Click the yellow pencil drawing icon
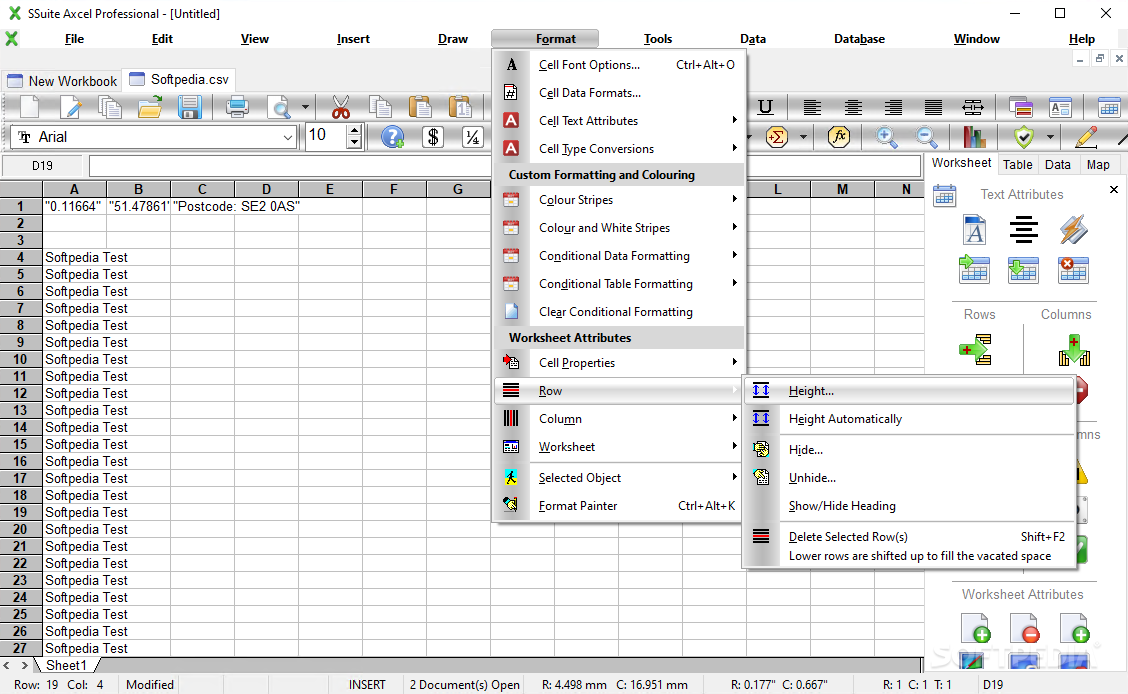Viewport: 1128px width, 694px height. (1086, 137)
